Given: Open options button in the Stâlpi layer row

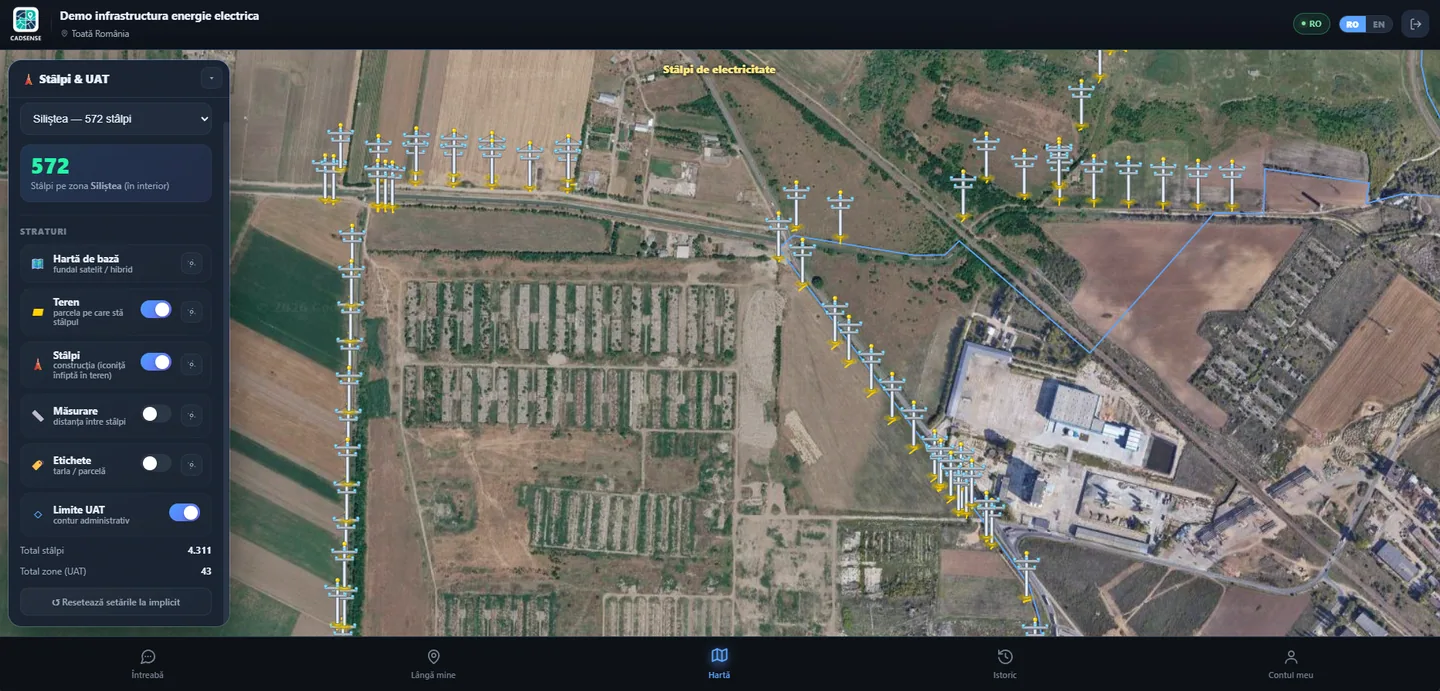Looking at the screenshot, I should (191, 364).
